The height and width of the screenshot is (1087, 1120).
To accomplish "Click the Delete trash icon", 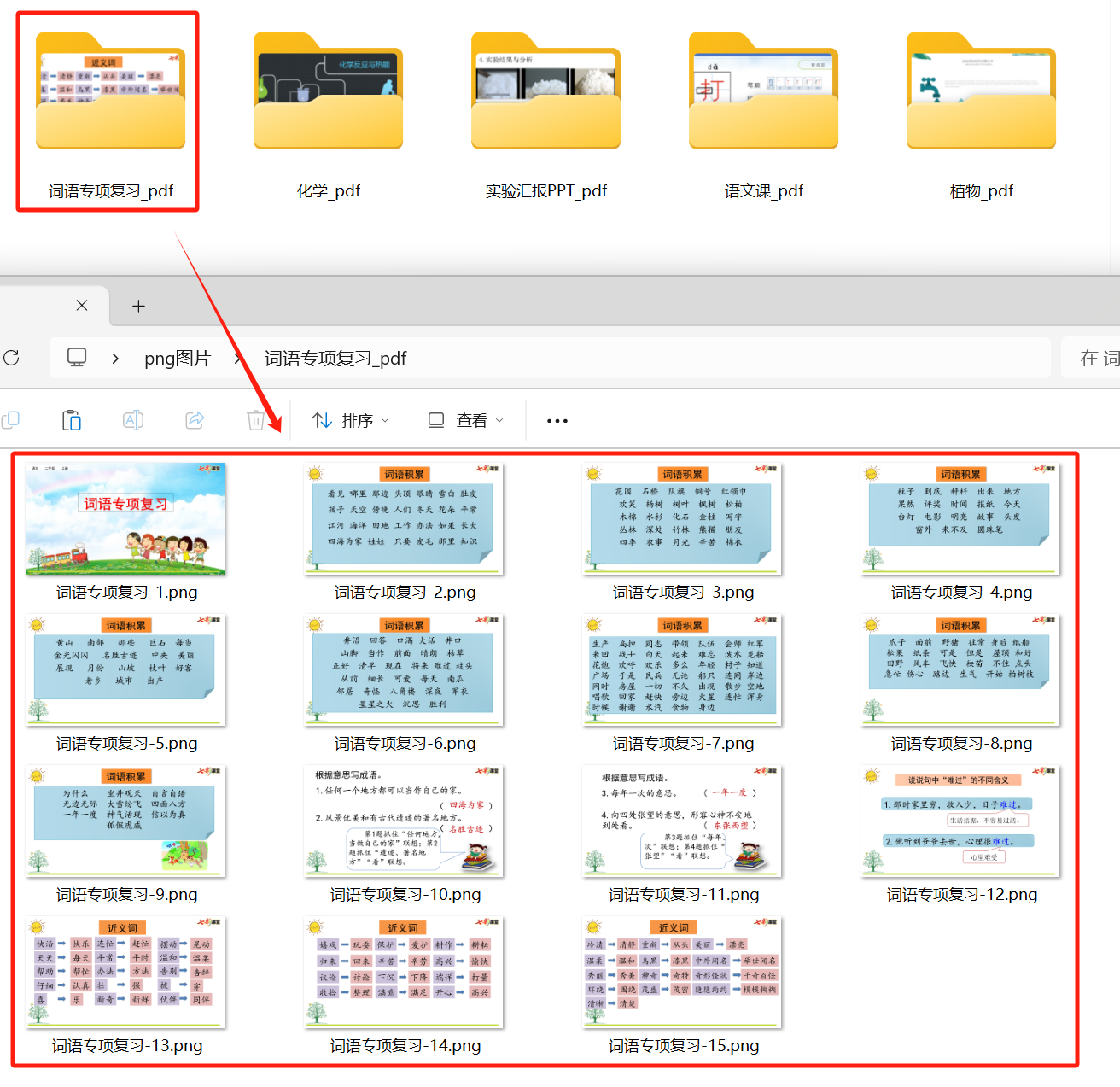I will [256, 420].
